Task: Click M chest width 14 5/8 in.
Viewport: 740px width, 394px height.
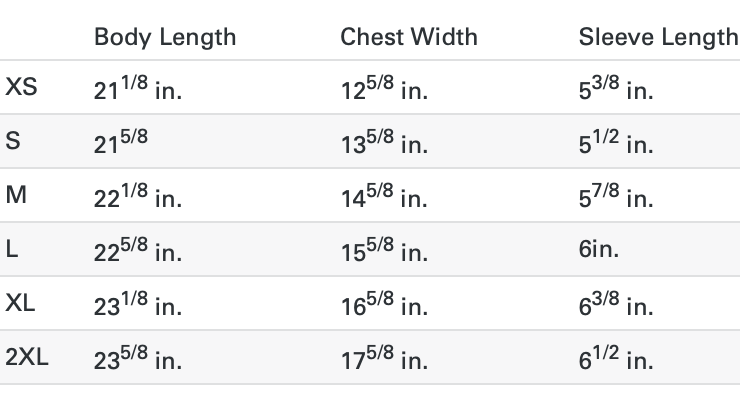Action: [x=384, y=195]
